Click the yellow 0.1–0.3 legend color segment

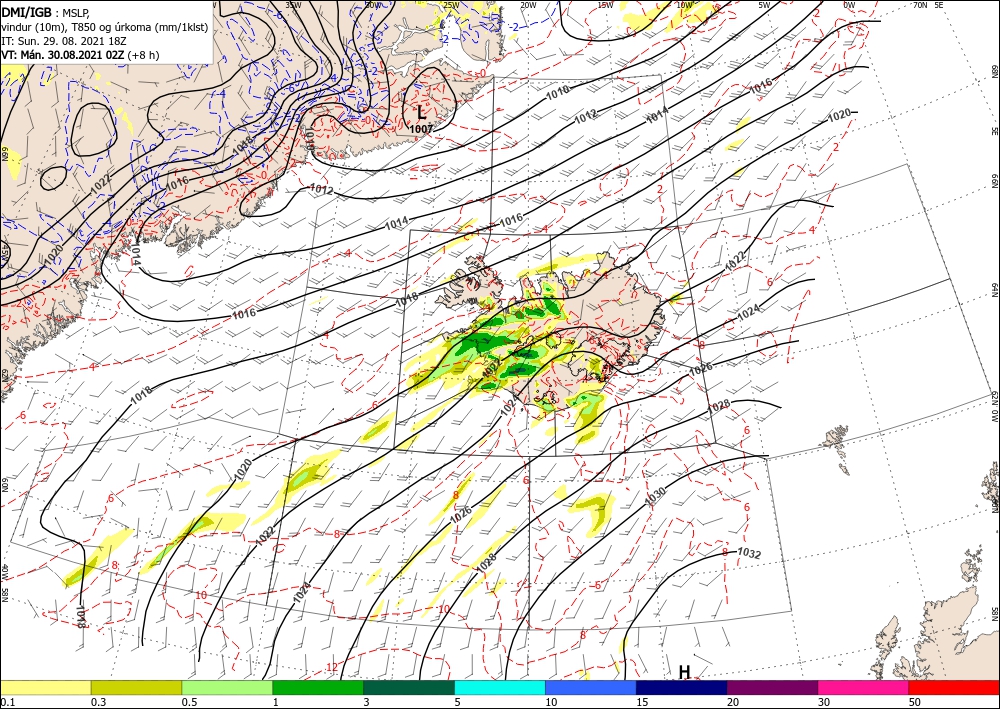point(45,687)
